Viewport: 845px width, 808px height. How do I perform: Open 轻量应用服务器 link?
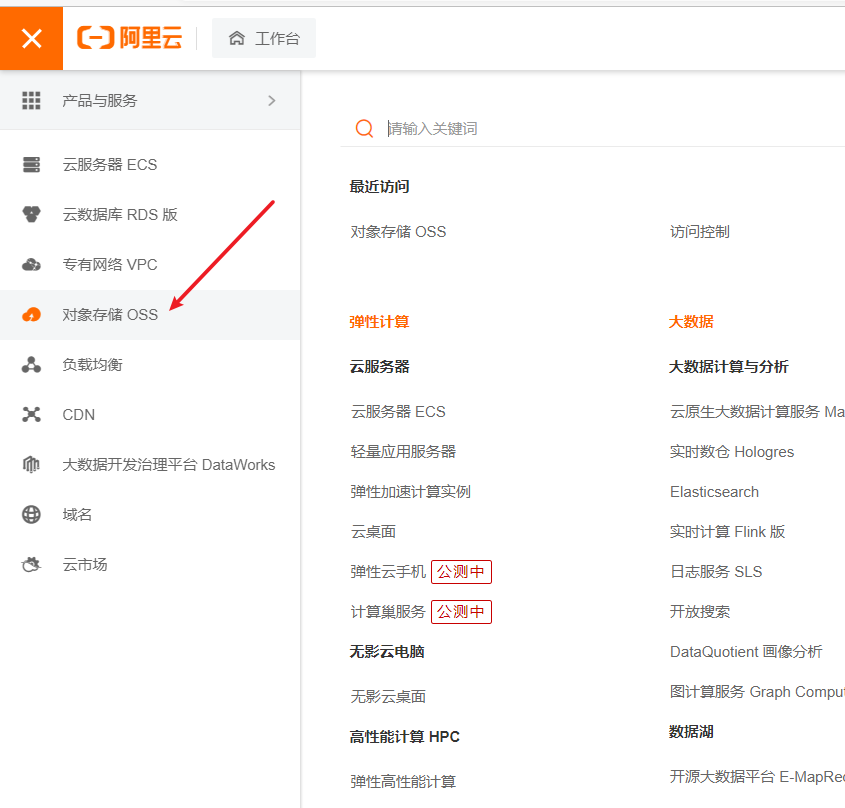403,452
